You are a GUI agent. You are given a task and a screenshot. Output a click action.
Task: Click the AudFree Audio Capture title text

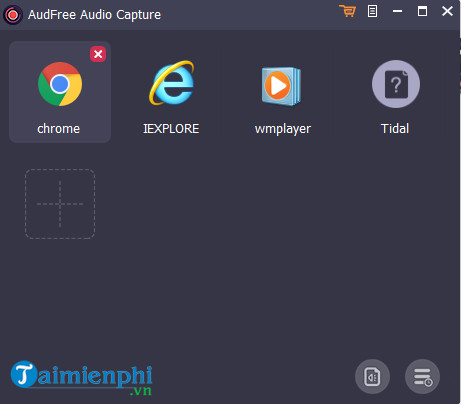tap(94, 15)
